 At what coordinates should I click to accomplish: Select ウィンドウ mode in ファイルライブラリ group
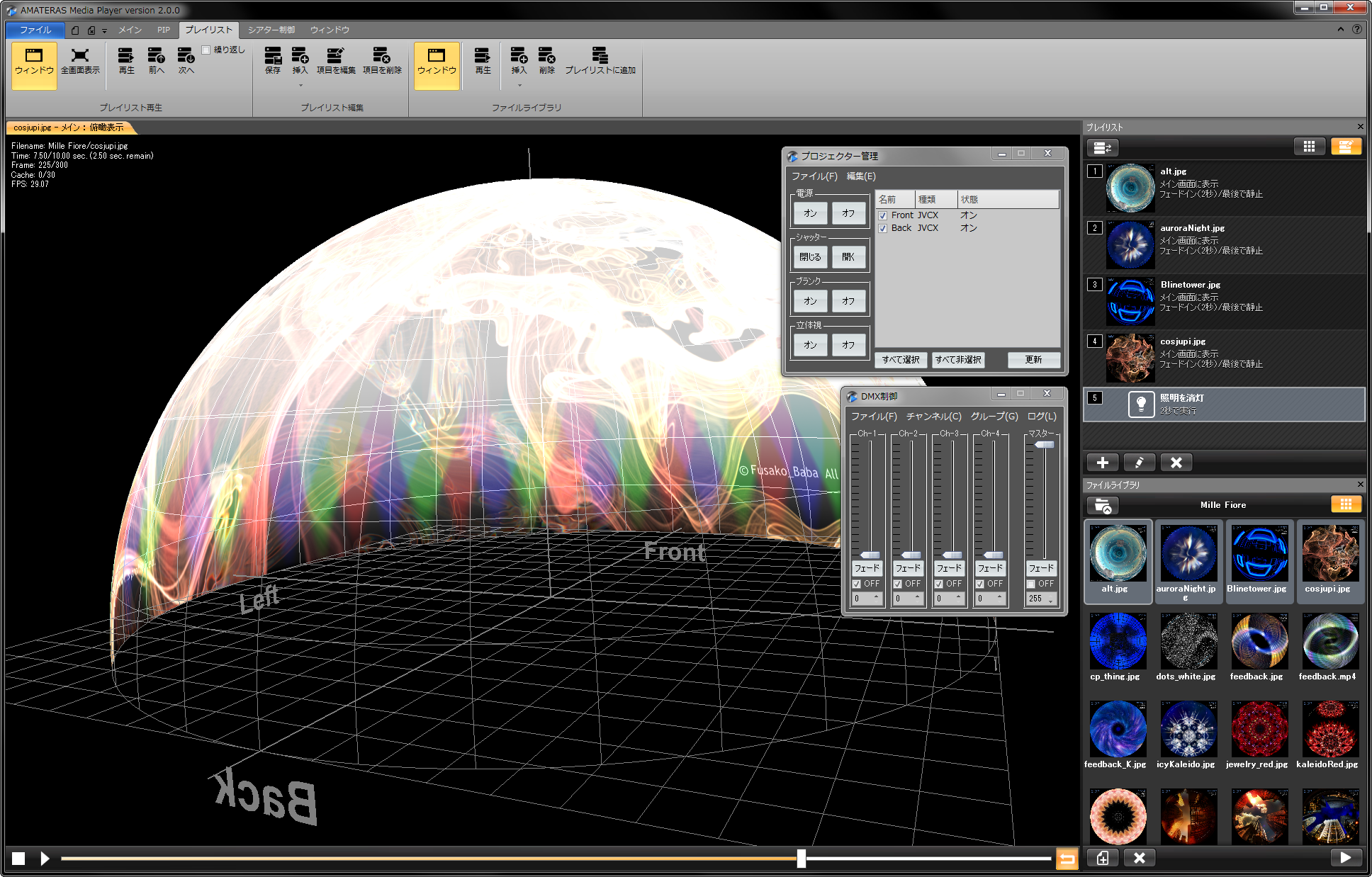[x=437, y=65]
